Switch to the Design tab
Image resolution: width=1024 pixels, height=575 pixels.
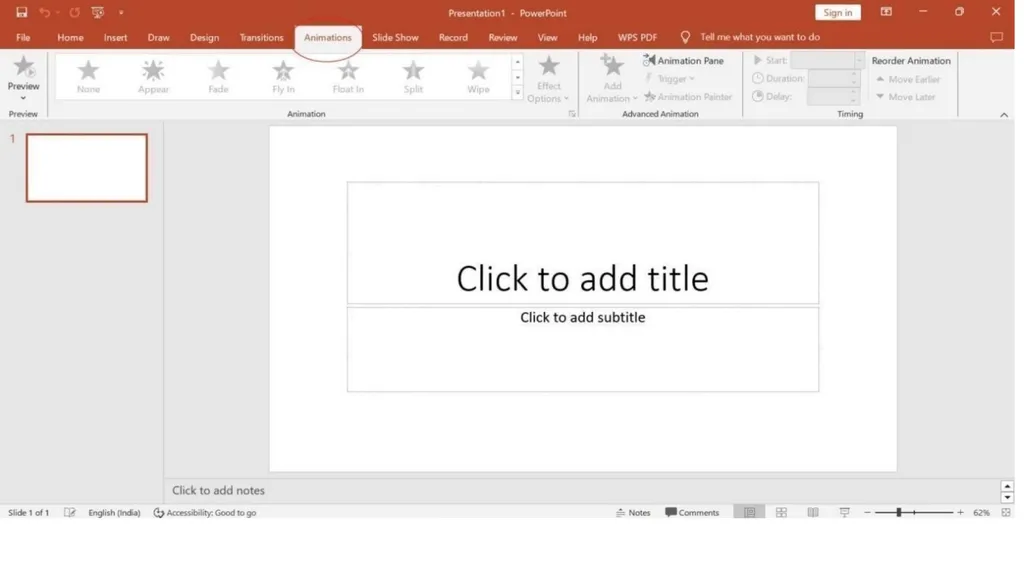[x=204, y=37]
